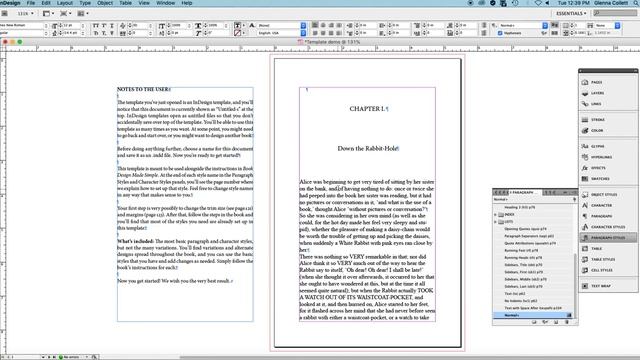The height and width of the screenshot is (360, 640).
Task: Click the create new style icon
Action: pos(556,322)
